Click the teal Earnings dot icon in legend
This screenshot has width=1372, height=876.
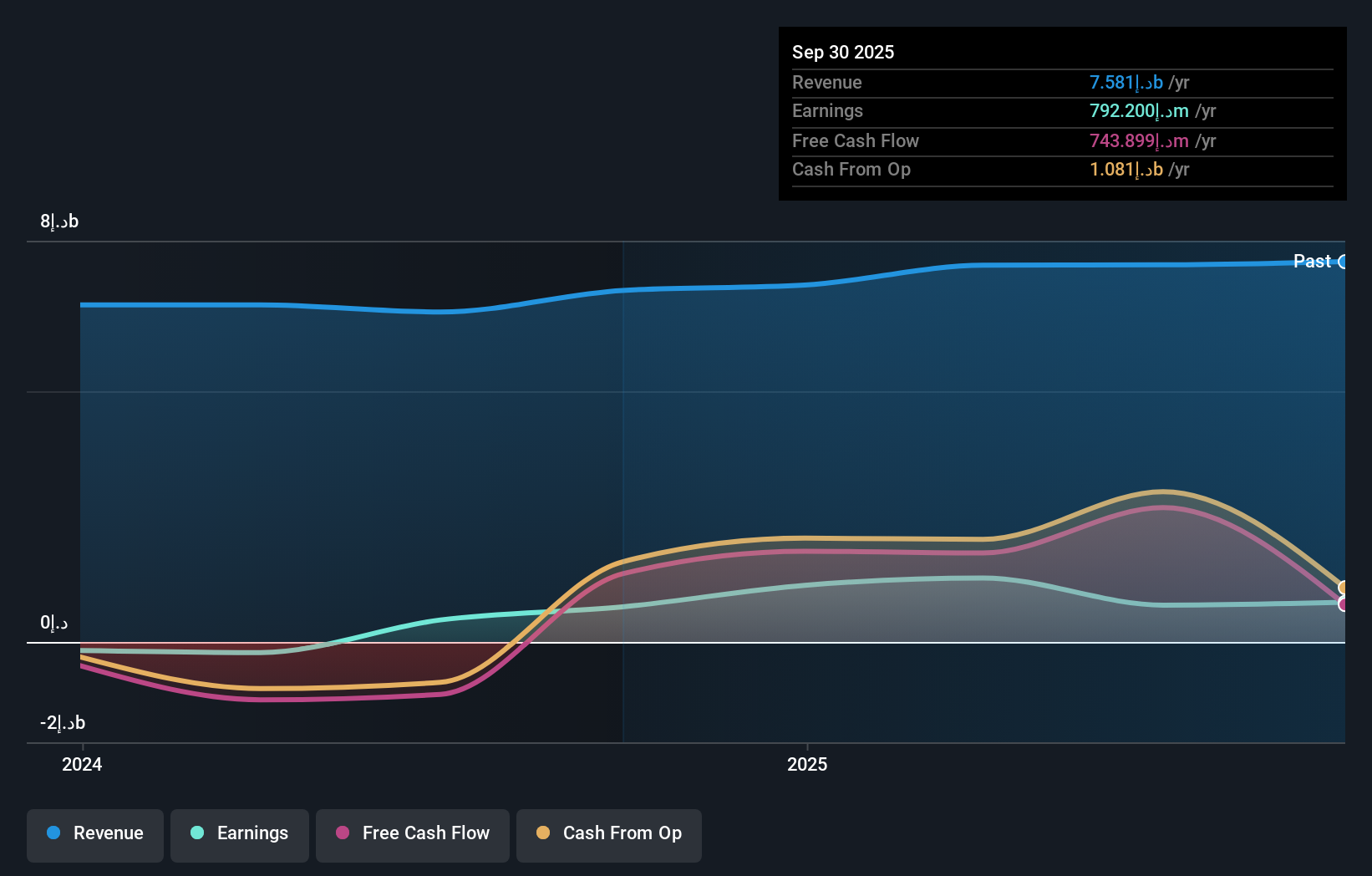pos(198,833)
